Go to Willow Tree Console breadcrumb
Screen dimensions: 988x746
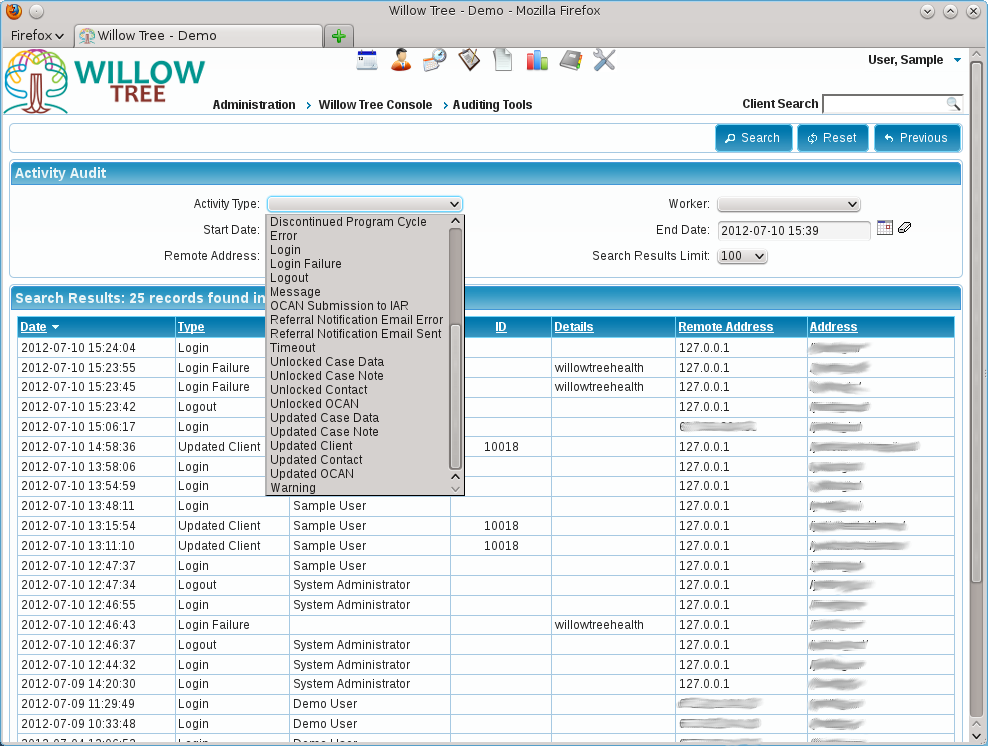tap(376, 105)
